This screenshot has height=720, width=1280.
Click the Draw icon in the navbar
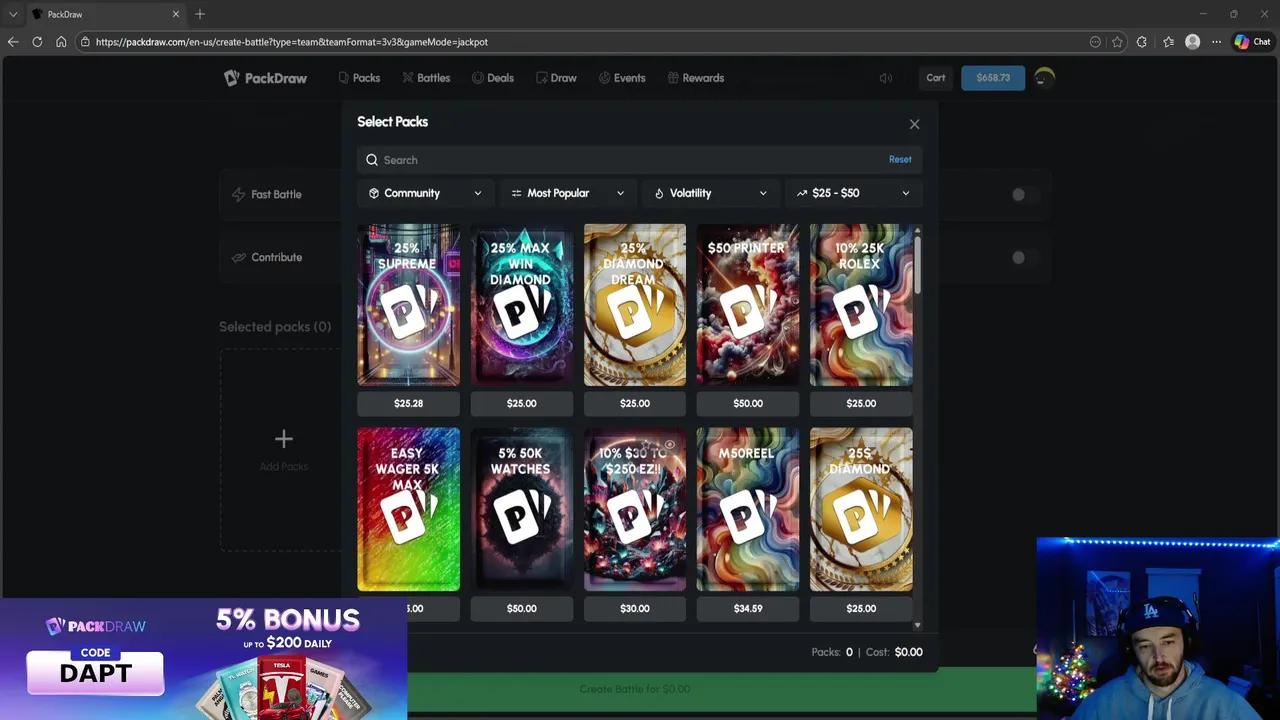[541, 77]
